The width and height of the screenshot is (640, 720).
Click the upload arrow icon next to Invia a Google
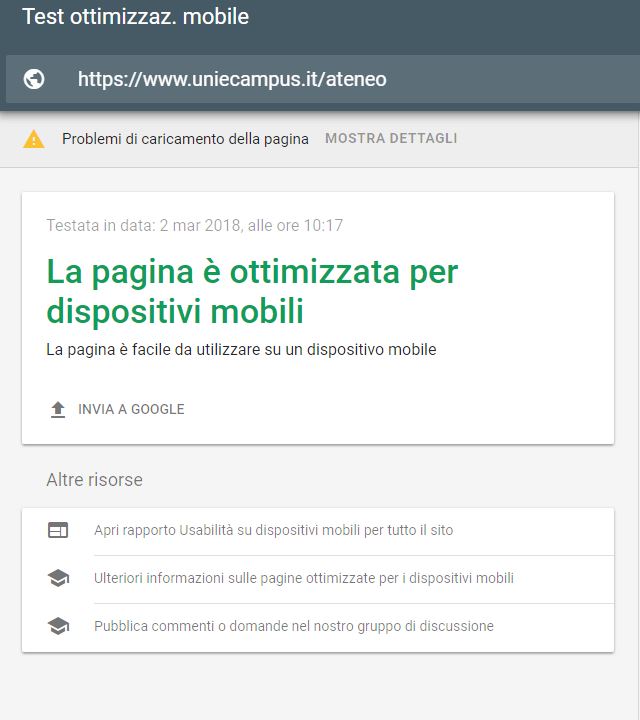(x=58, y=410)
